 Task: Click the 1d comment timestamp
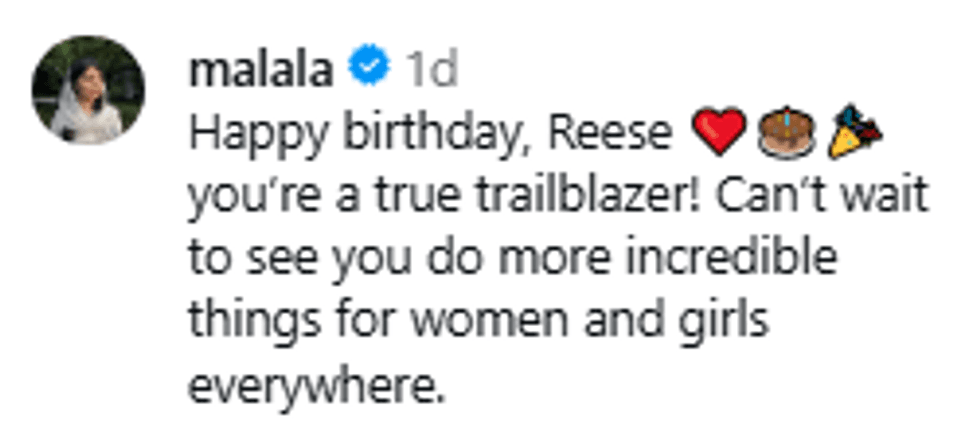pyautogui.click(x=430, y=70)
